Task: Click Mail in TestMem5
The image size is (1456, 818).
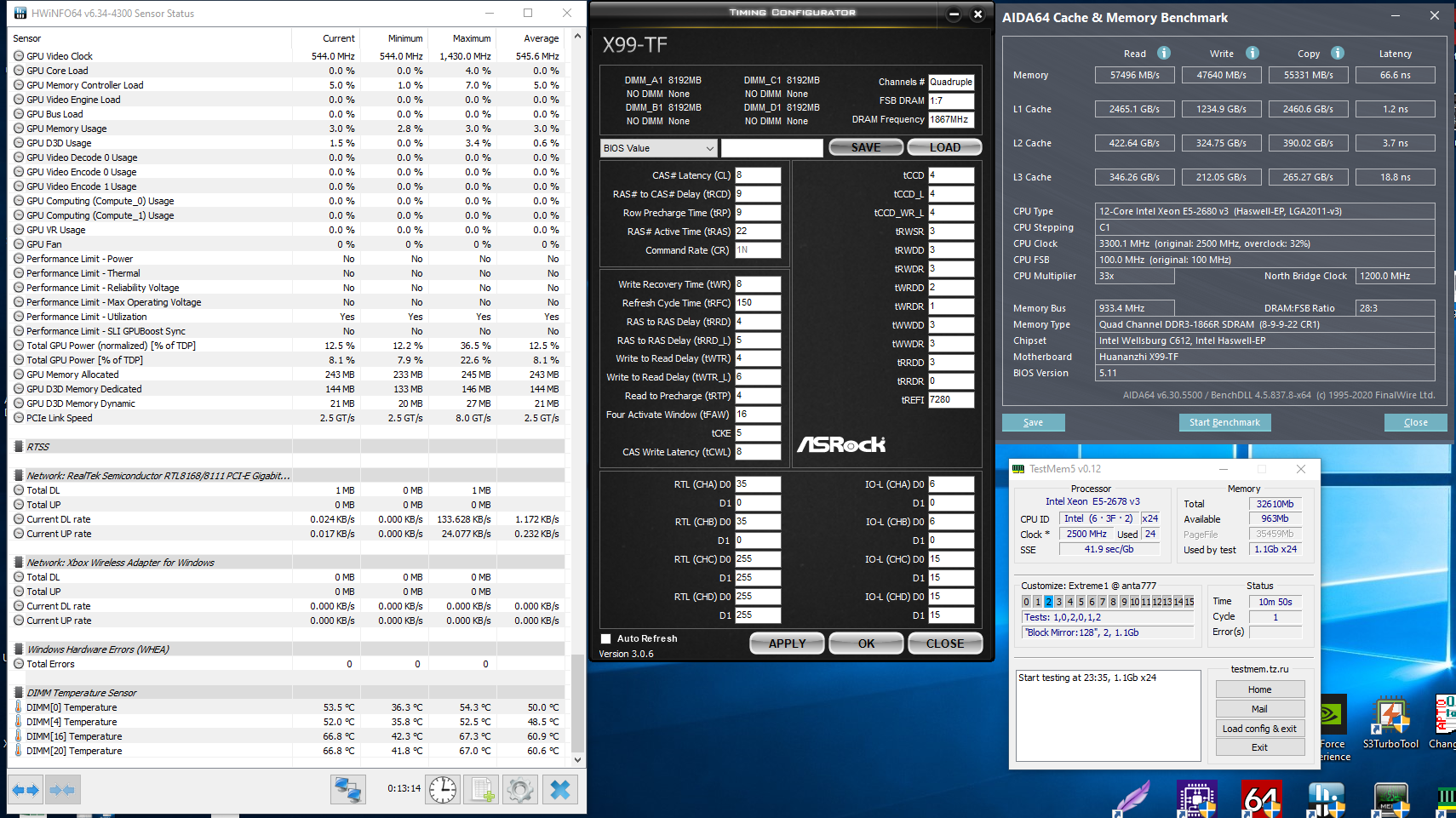Action: click(x=1260, y=709)
